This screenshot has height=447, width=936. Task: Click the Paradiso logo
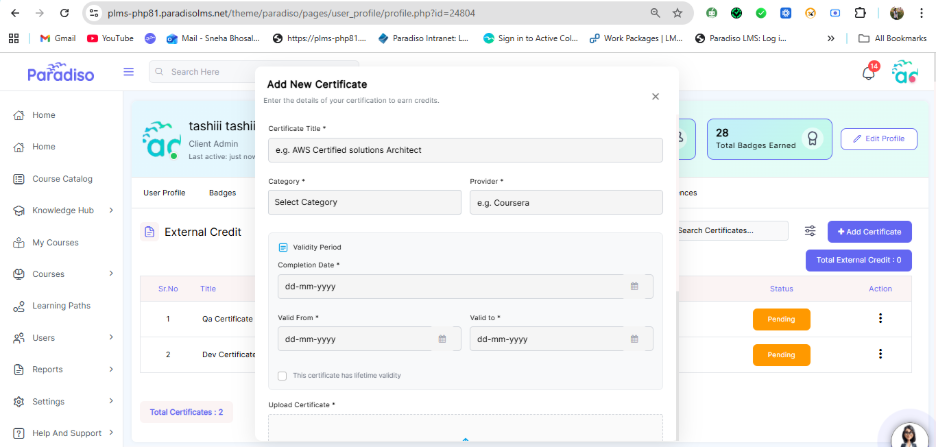[58, 73]
